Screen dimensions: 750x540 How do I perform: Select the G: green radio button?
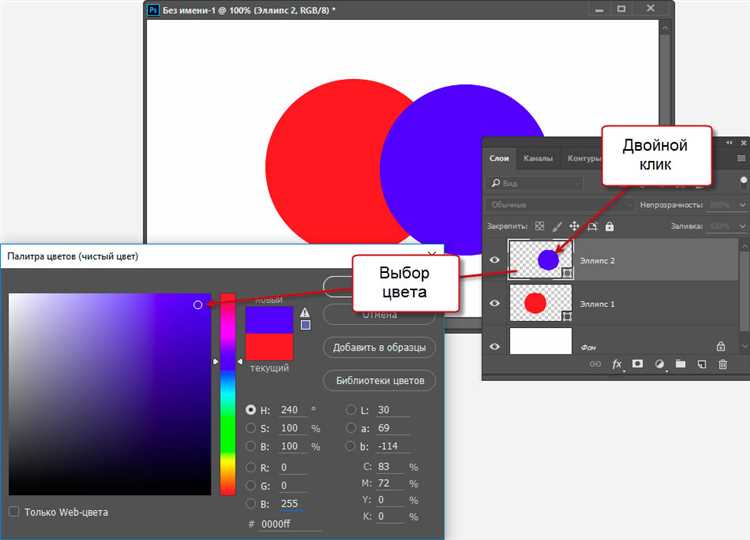pyautogui.click(x=250, y=485)
